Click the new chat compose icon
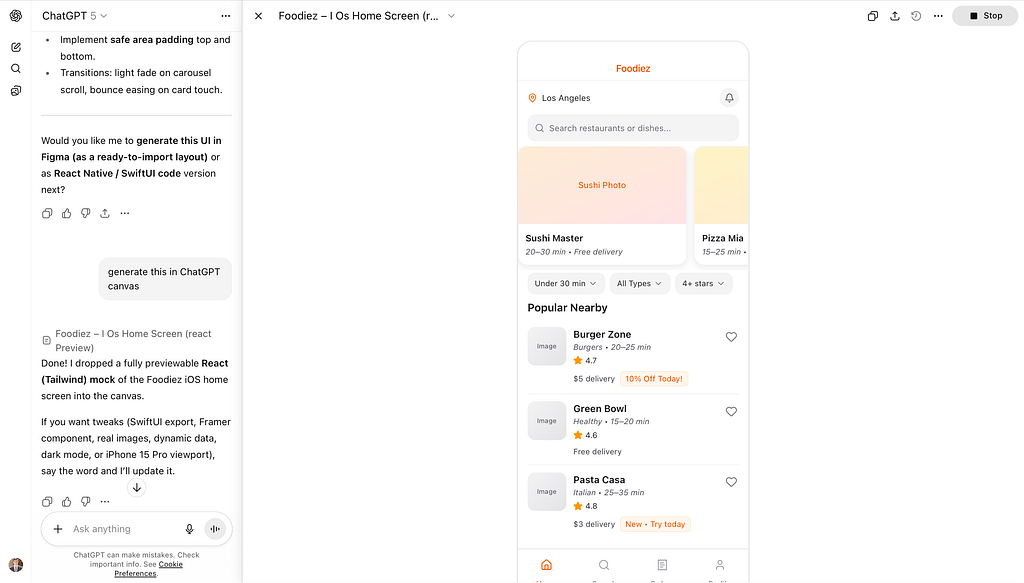Viewport: 1024px width, 583px height. point(16,47)
